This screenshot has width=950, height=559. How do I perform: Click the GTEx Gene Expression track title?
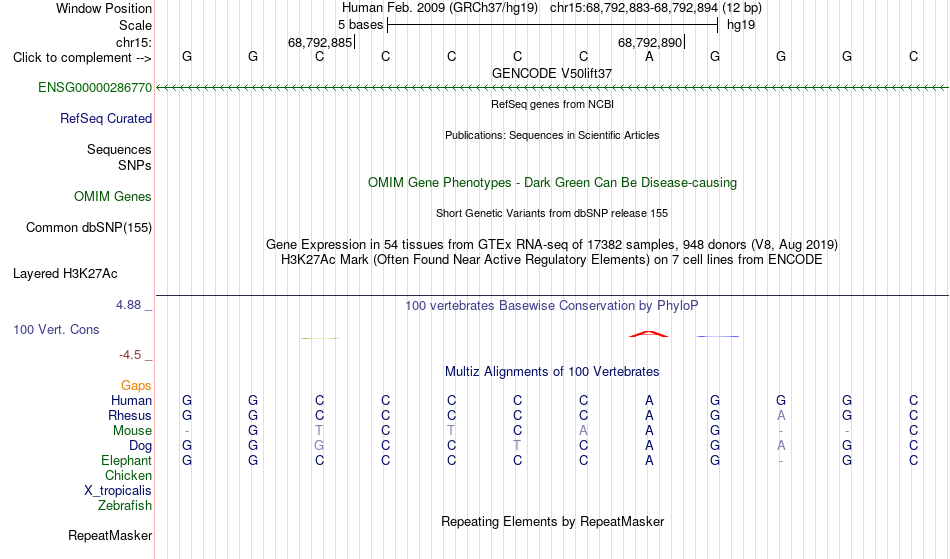pyautogui.click(x=552, y=245)
